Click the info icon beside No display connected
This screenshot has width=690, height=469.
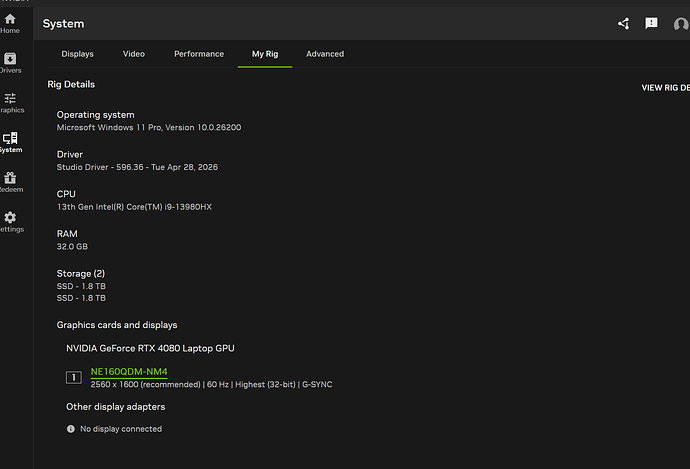click(x=70, y=429)
